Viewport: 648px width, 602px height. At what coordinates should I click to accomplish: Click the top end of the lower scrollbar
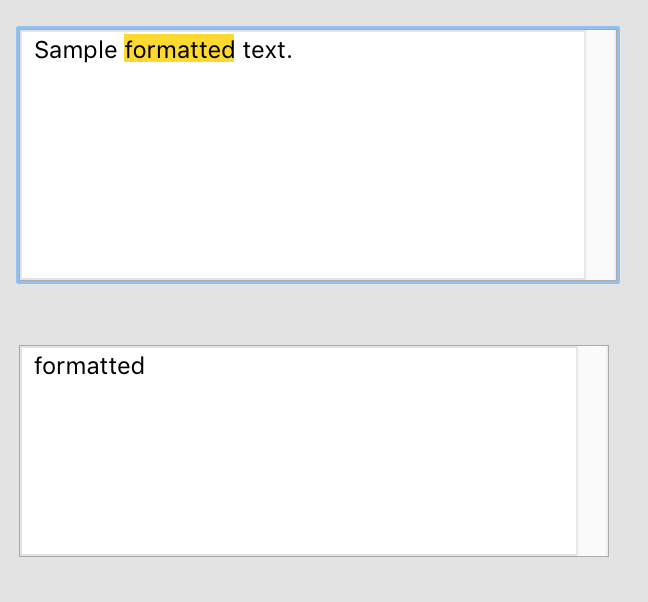(592, 354)
